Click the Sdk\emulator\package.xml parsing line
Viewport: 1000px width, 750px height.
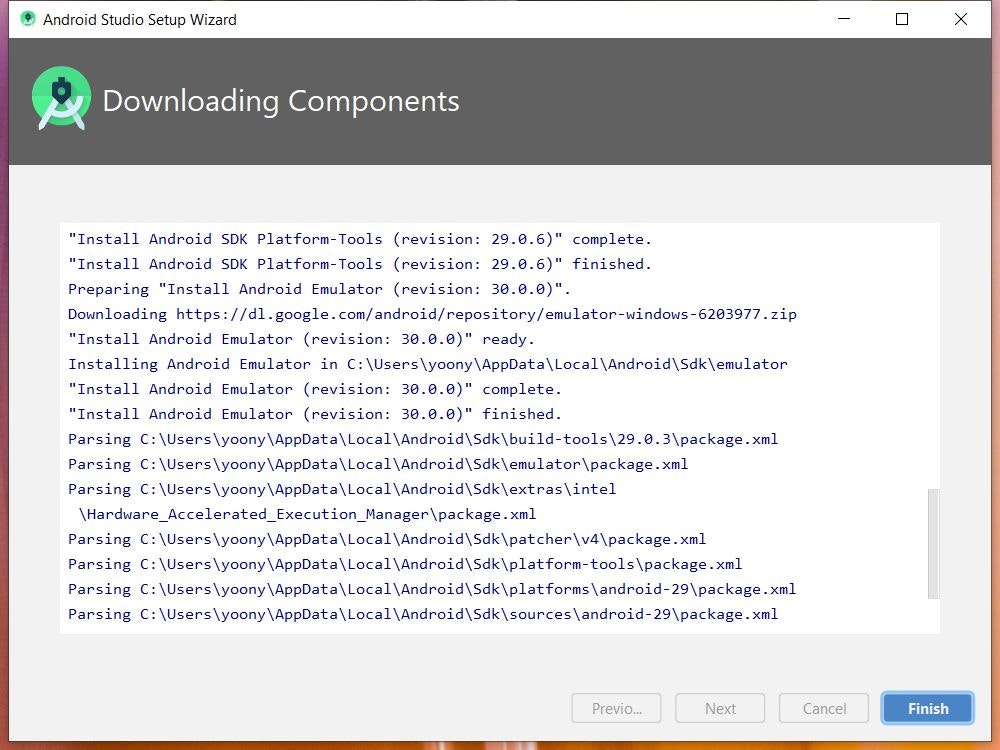click(x=378, y=464)
